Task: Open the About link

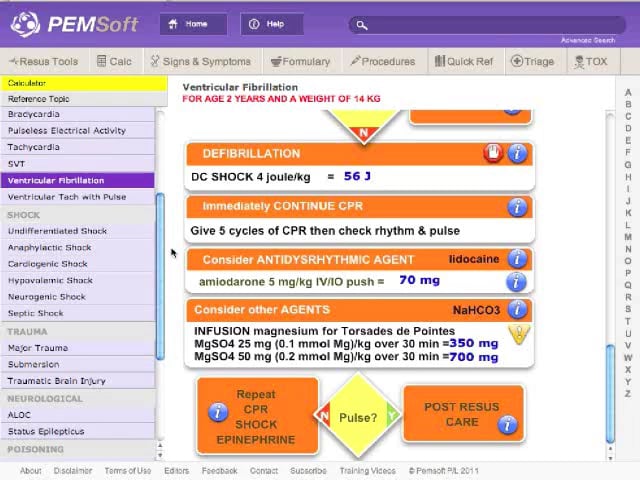Action: [31, 471]
